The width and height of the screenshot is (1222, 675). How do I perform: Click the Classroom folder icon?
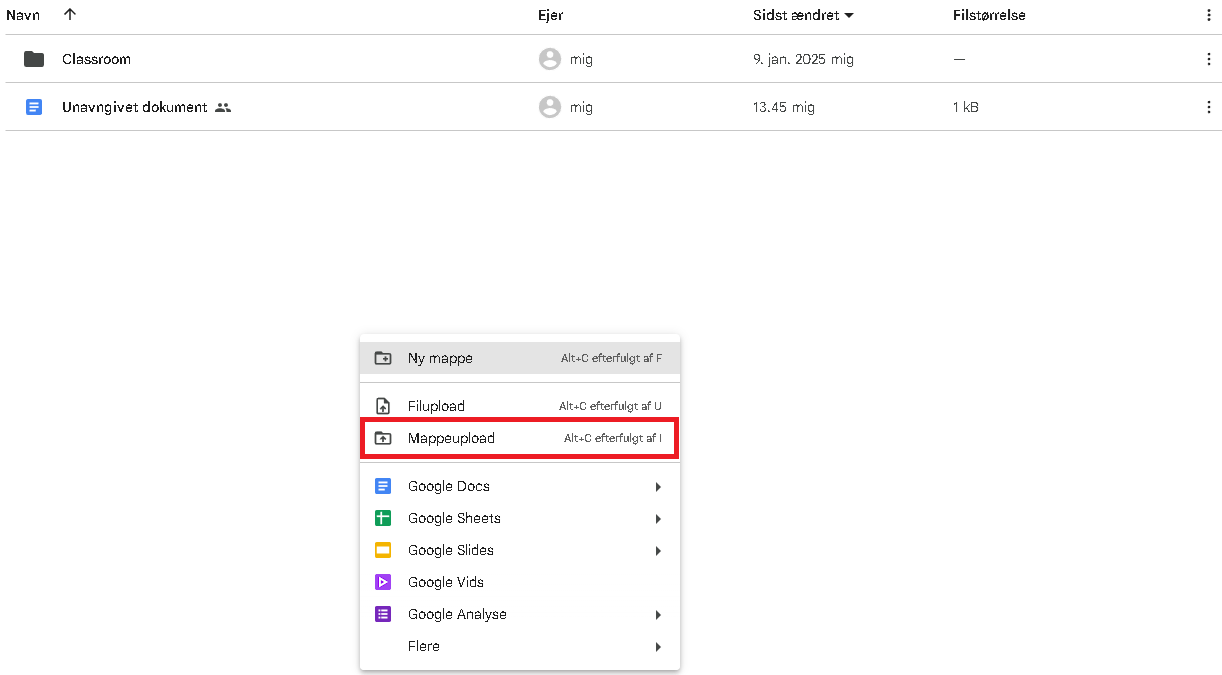[x=34, y=59]
